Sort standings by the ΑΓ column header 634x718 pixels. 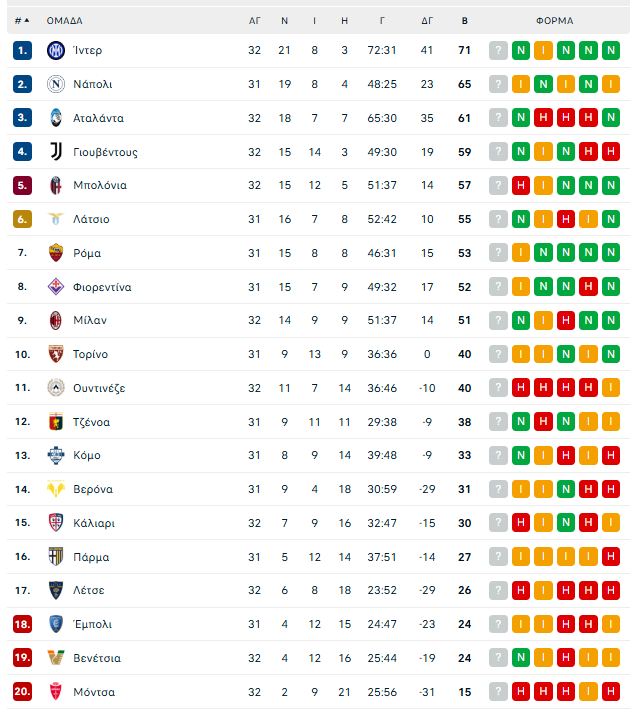tap(254, 20)
